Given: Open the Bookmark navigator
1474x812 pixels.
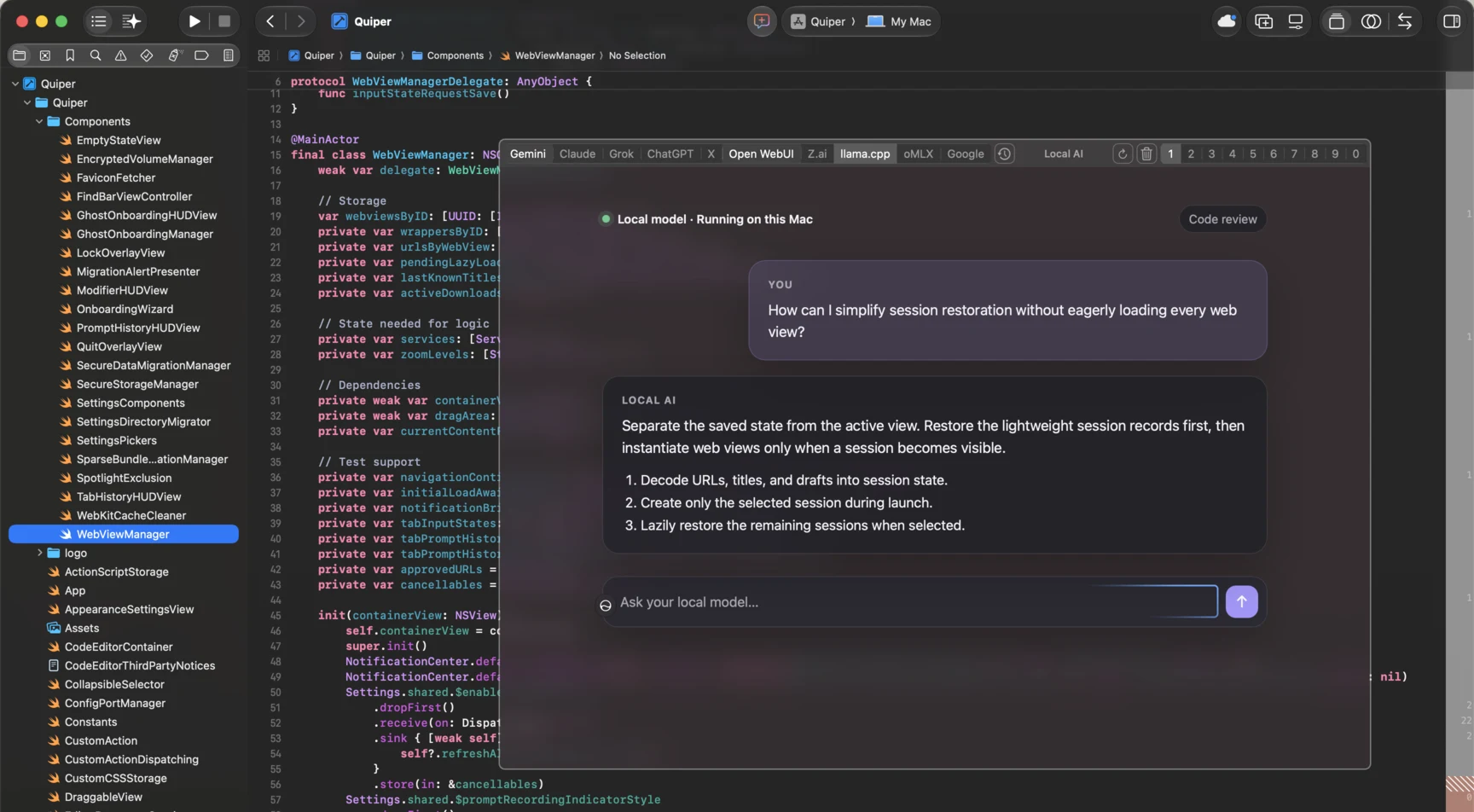Looking at the screenshot, I should pos(70,55).
